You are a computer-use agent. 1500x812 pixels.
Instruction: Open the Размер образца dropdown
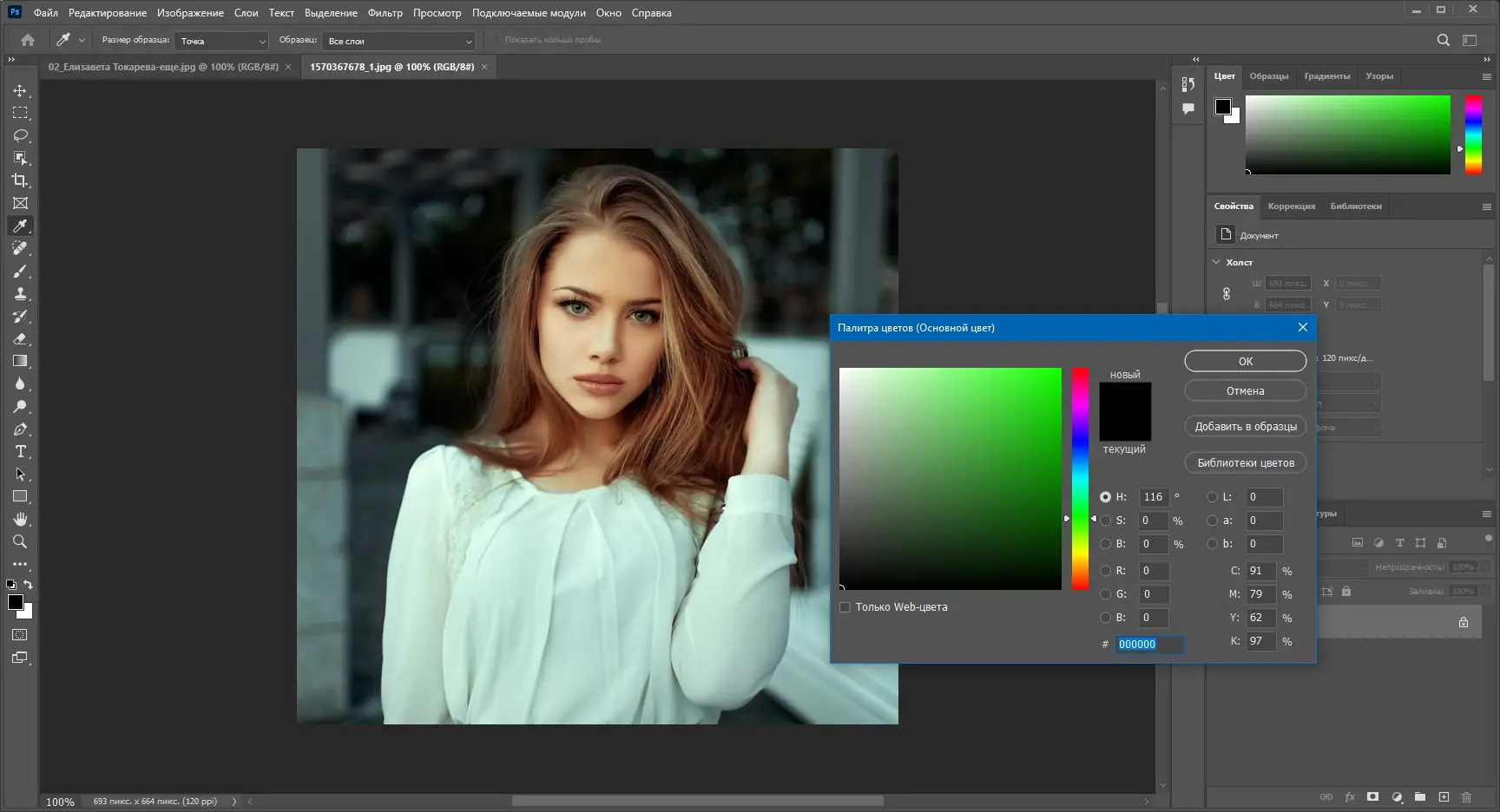coord(221,41)
